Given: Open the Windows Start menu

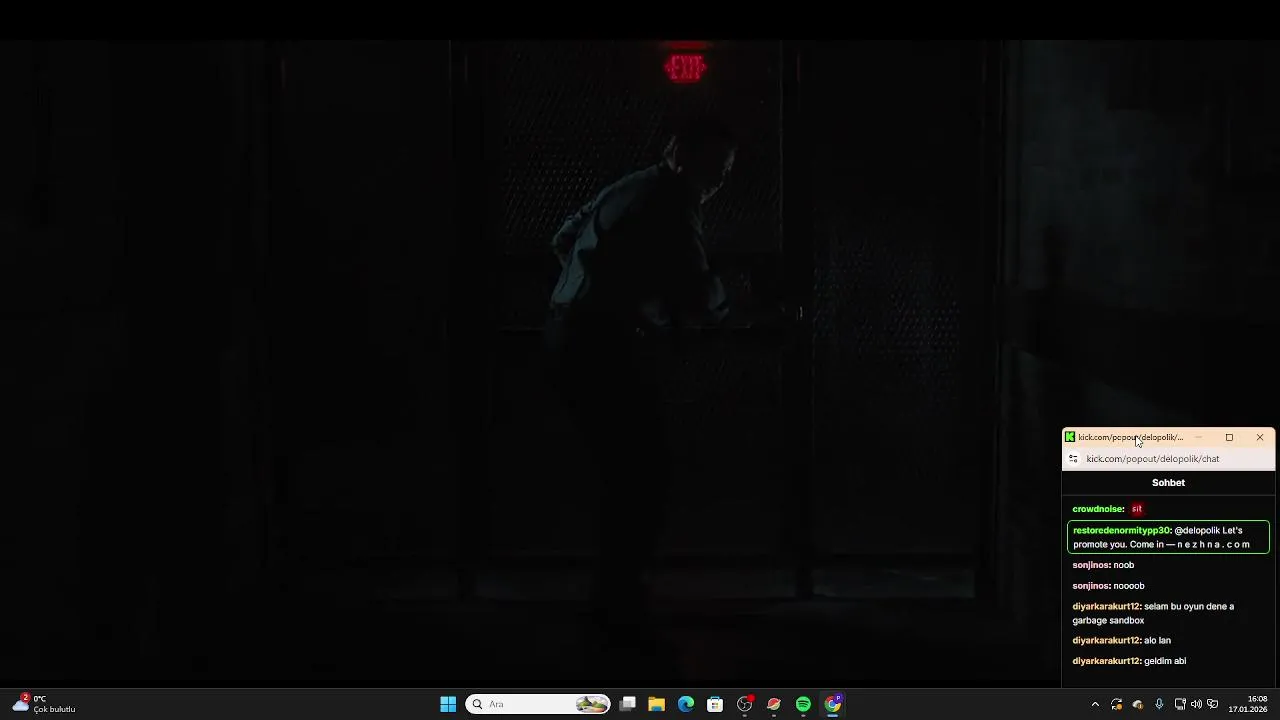Looking at the screenshot, I should (x=448, y=704).
